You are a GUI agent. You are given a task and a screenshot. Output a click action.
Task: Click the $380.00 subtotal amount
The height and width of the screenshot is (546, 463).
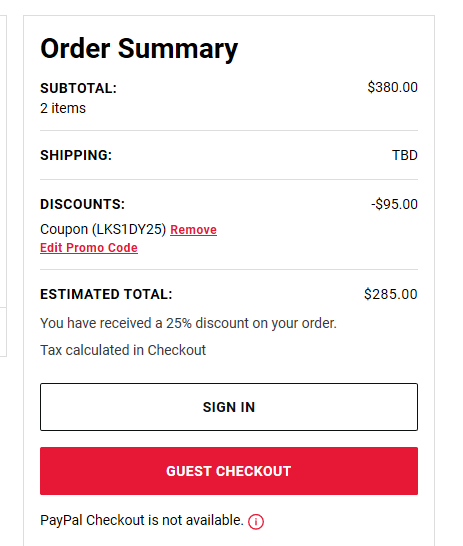pos(393,87)
